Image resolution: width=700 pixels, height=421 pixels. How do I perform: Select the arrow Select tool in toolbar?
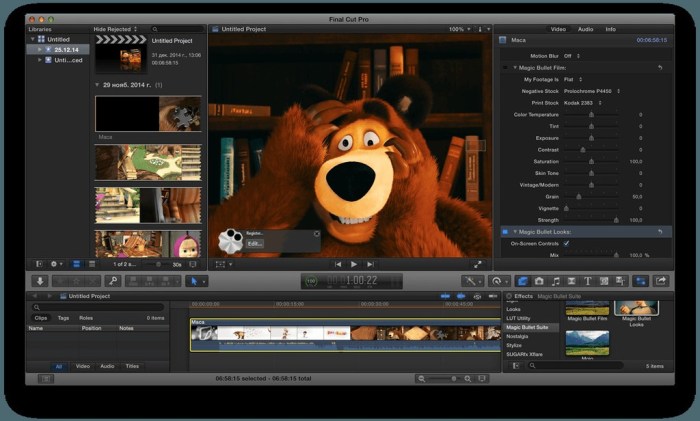coord(196,281)
